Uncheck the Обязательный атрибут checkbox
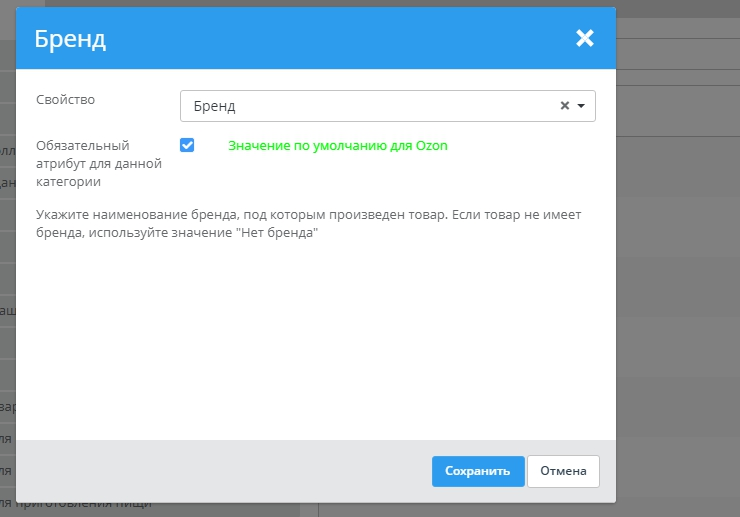Image resolution: width=740 pixels, height=517 pixels. 187,145
